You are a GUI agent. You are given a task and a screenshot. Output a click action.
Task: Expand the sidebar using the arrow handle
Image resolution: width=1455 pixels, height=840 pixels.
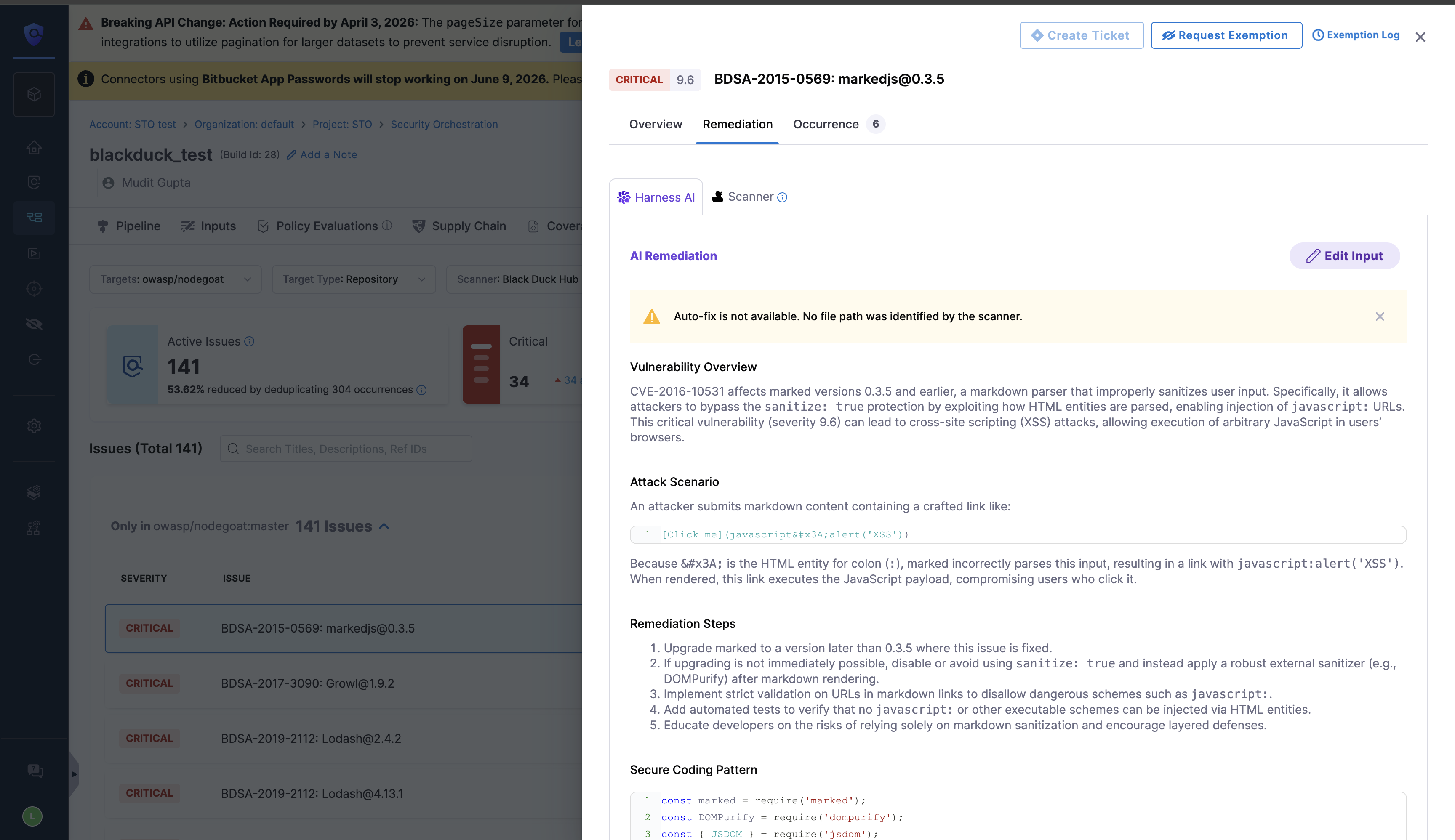74,774
